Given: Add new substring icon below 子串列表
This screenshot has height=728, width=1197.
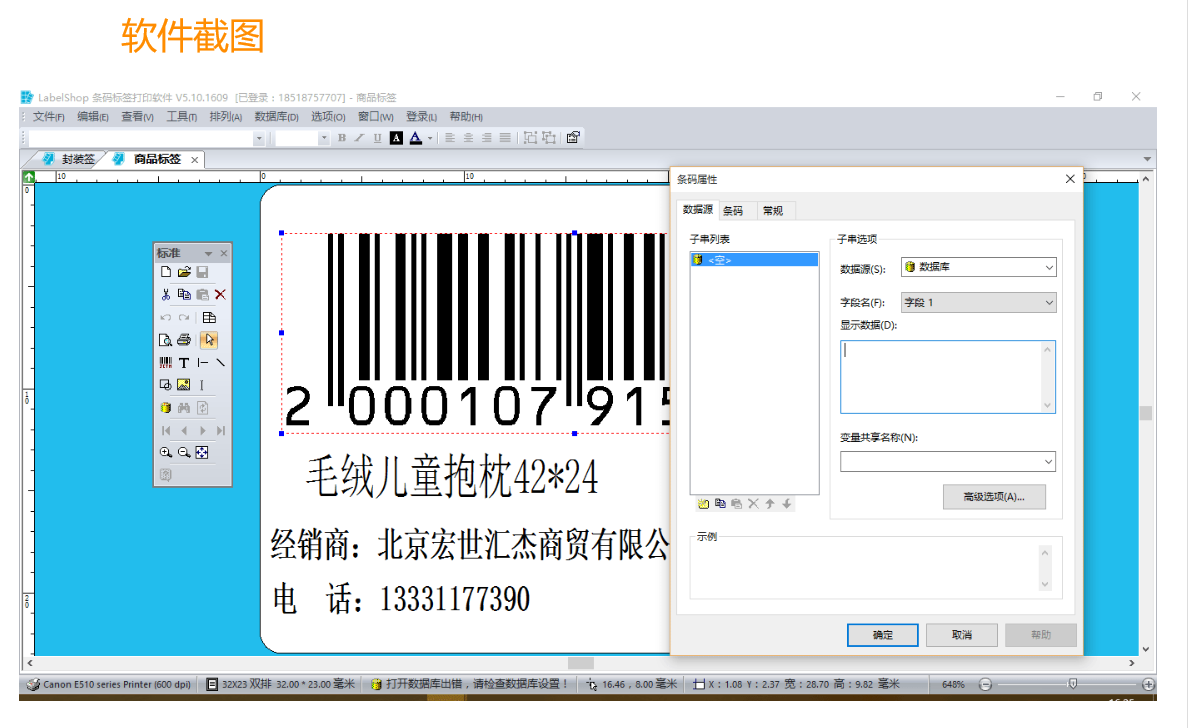Looking at the screenshot, I should [703, 504].
